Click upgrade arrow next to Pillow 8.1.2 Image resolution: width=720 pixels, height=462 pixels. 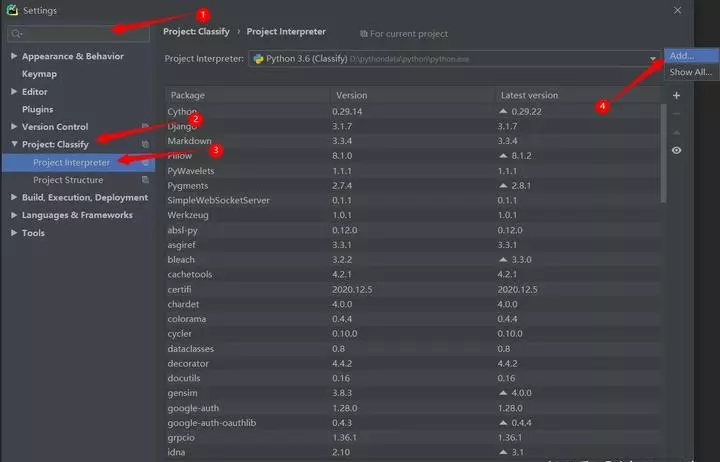pyautogui.click(x=503, y=156)
